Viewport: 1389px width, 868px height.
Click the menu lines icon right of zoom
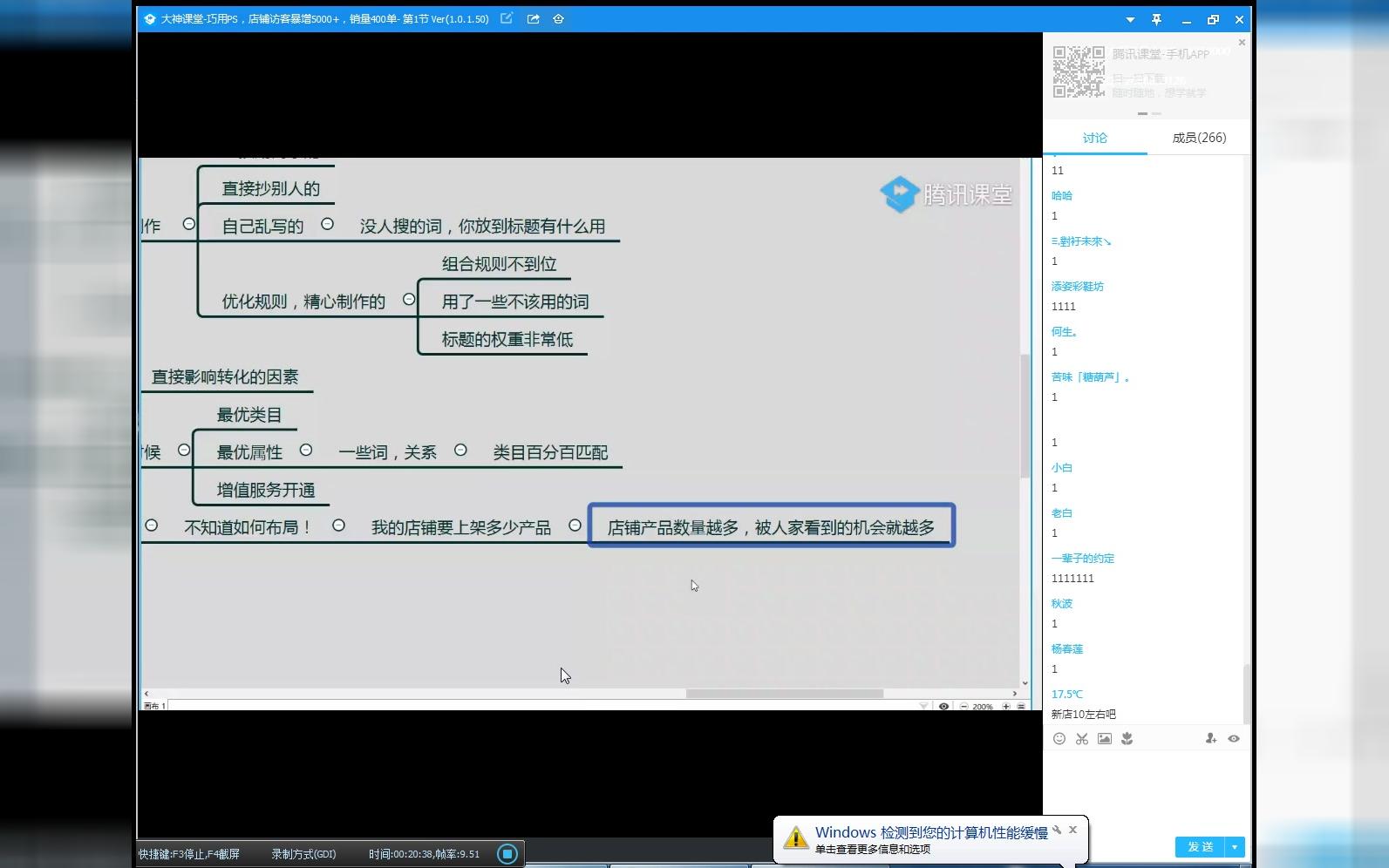1020,706
